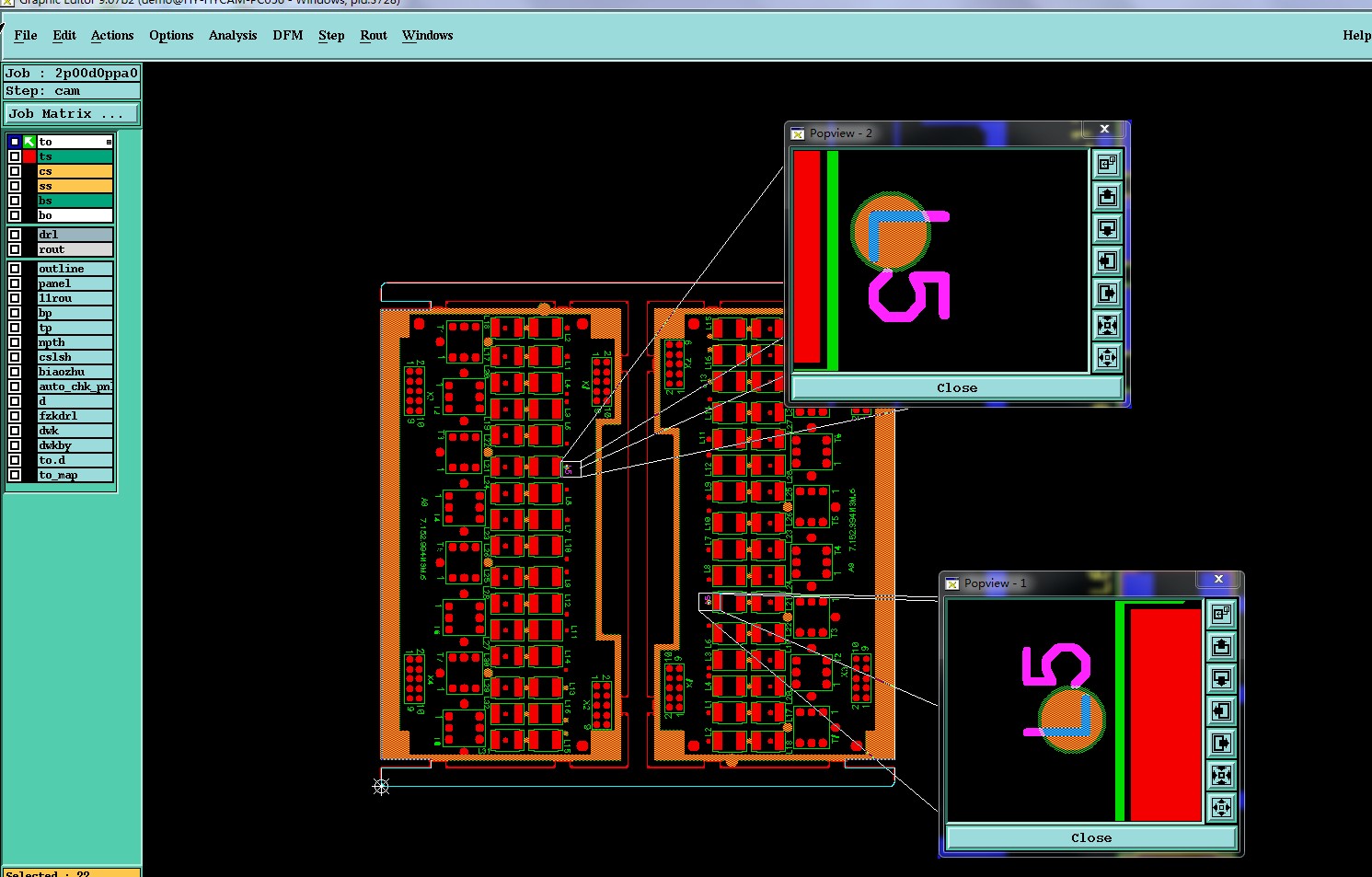Screen dimensions: 1372x877
Task: Enable the display checkbox for layer 'panel'
Action: [15, 283]
